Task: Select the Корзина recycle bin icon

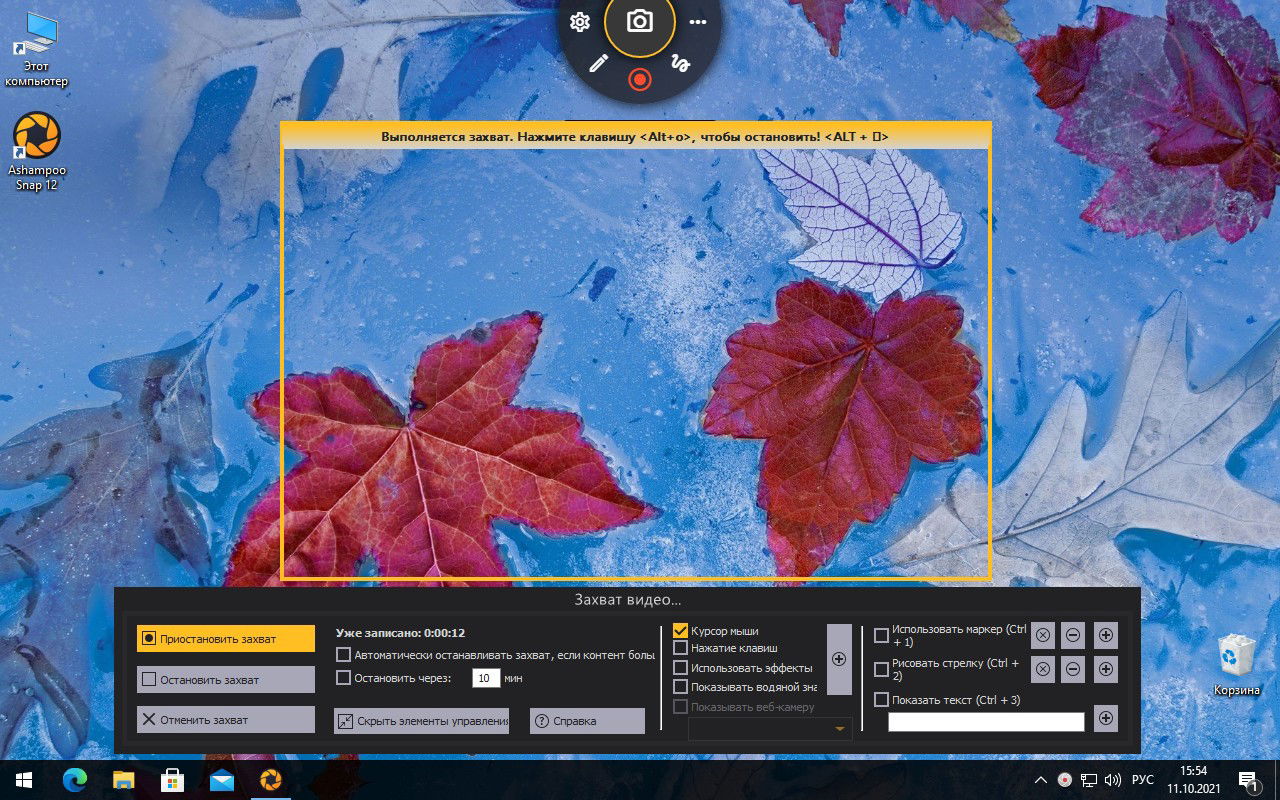Action: pos(1236,665)
